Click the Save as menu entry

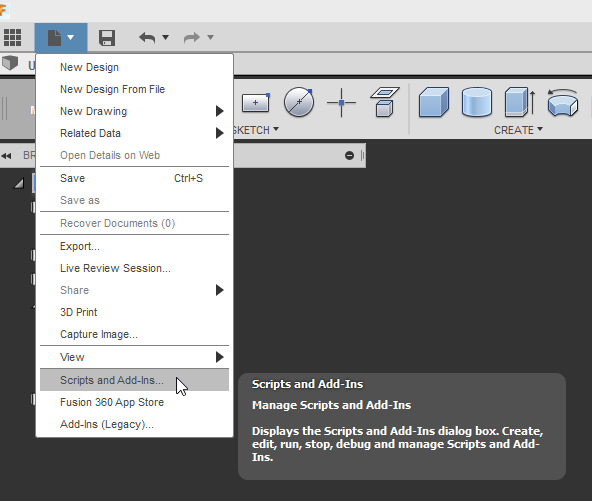point(134,200)
